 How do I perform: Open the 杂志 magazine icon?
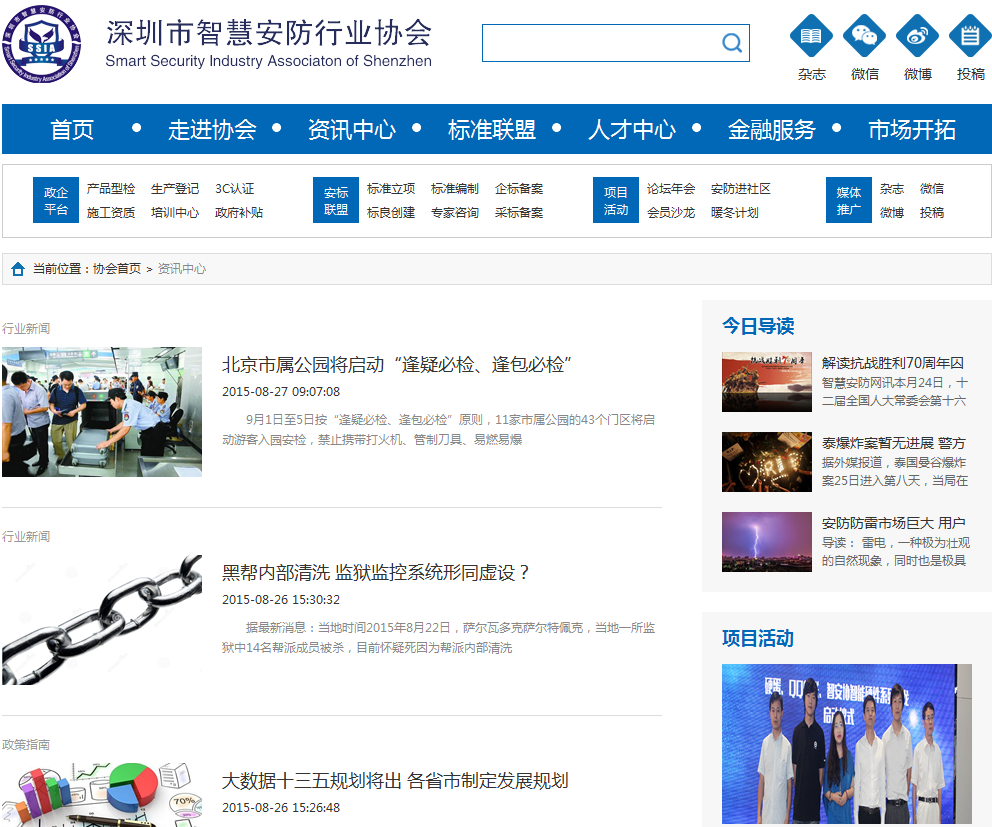[x=811, y=37]
